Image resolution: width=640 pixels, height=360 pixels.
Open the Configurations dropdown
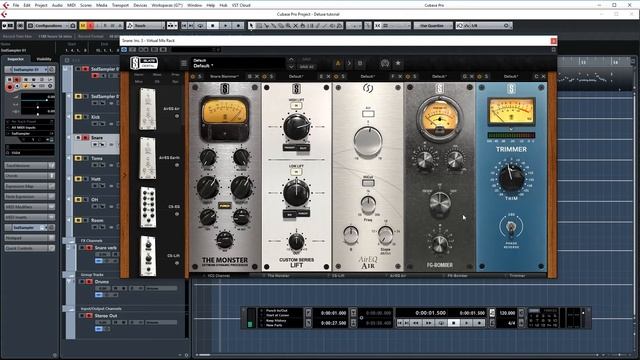coord(51,25)
